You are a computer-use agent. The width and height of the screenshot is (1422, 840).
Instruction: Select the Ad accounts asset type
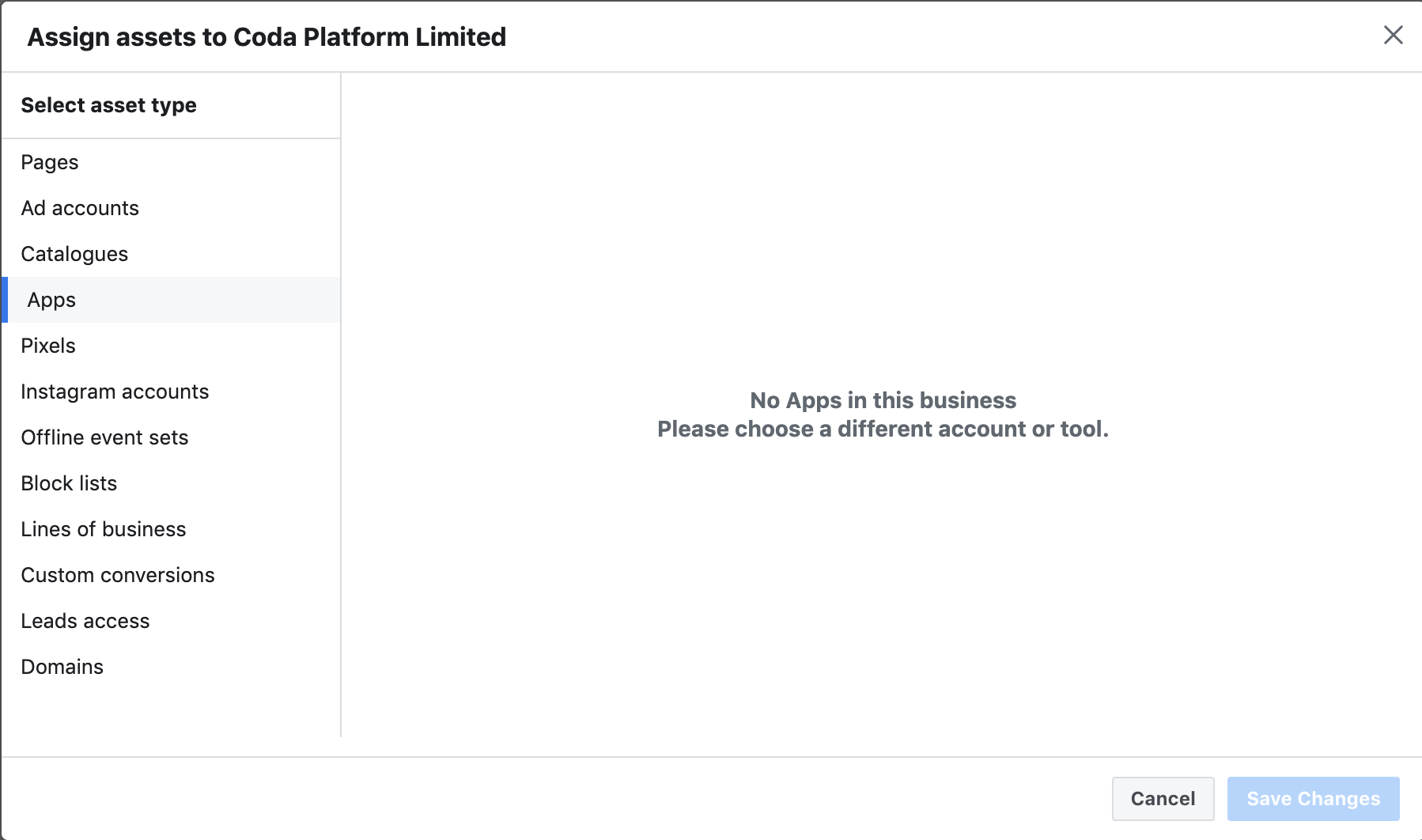click(x=171, y=208)
